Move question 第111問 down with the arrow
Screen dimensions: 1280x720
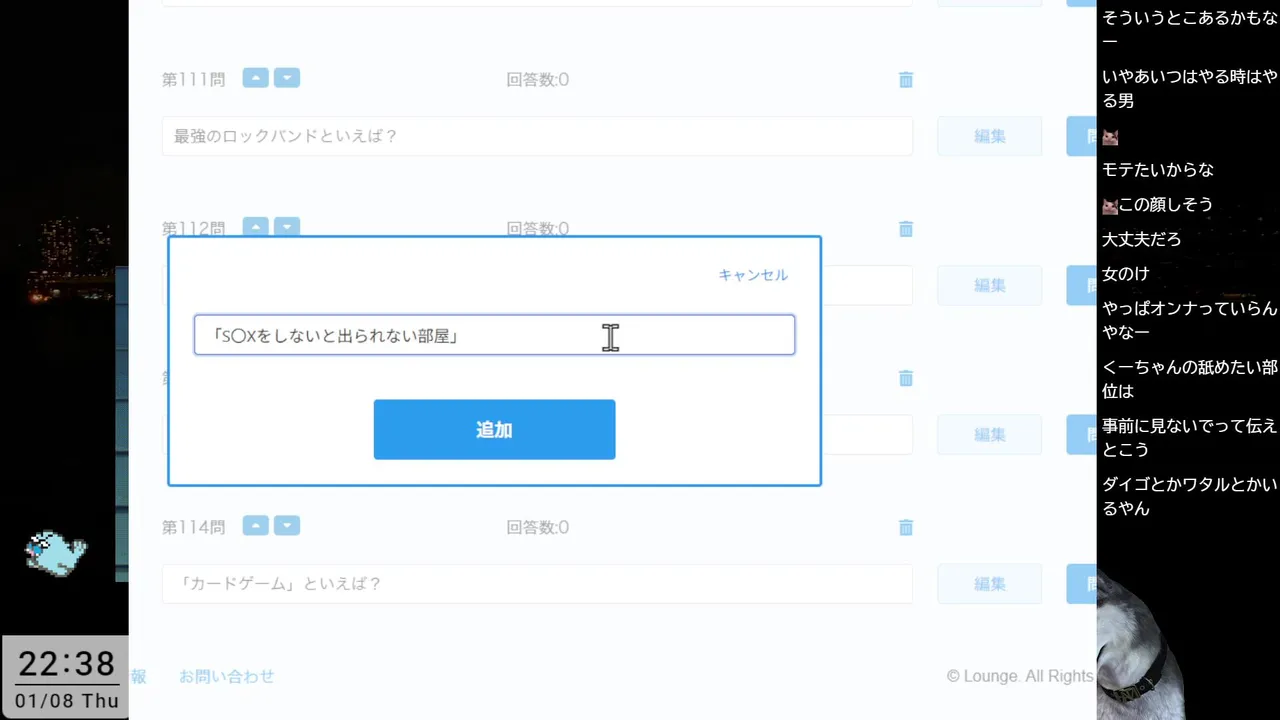(287, 78)
